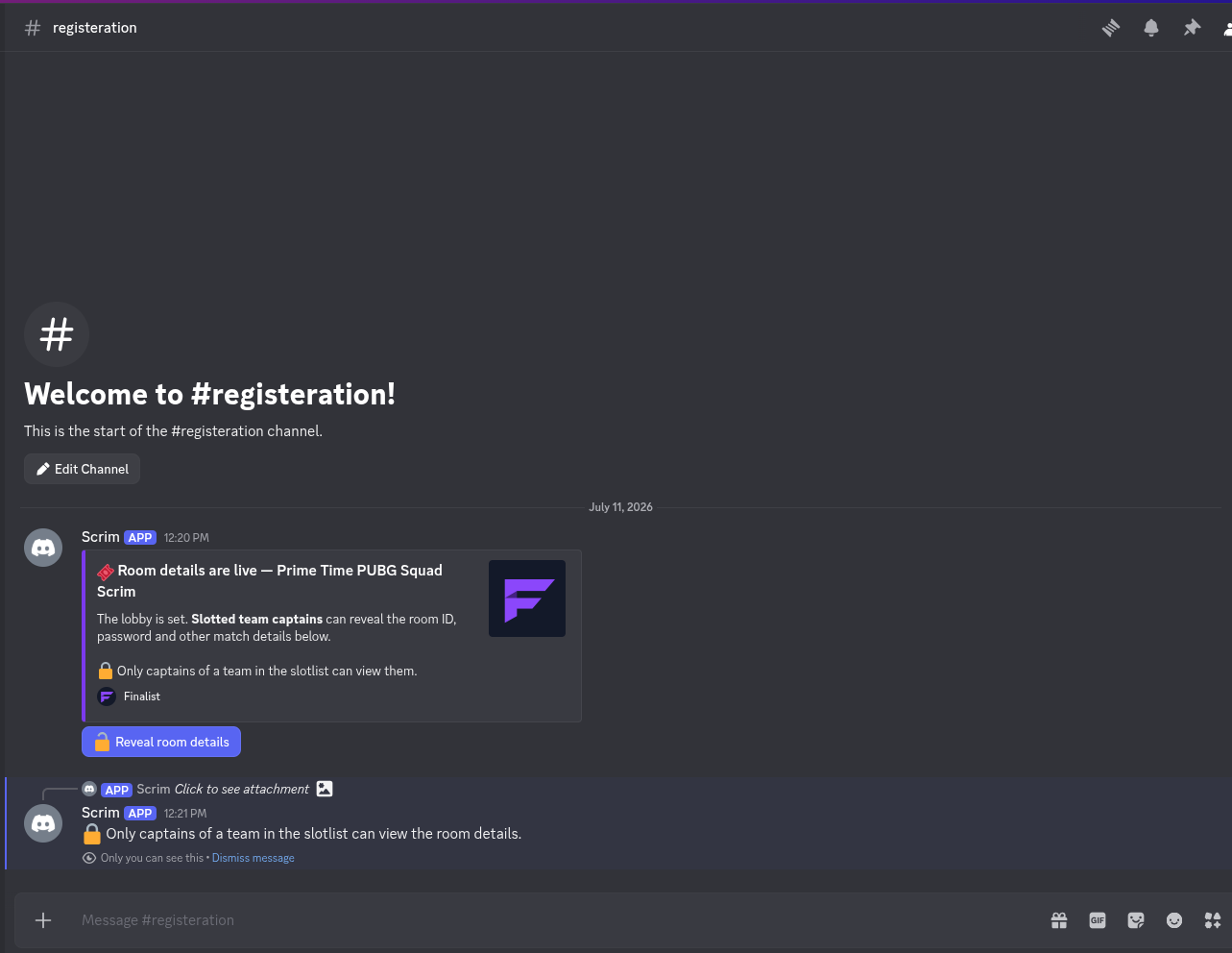Screen dimensions: 1232x953
Task: Open the GIF picker
Action: pos(1098,920)
